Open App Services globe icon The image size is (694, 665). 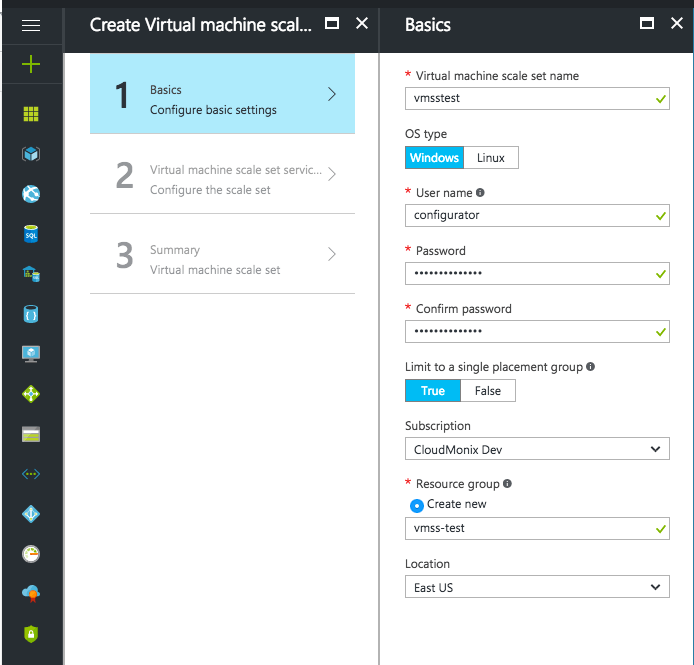(31, 194)
